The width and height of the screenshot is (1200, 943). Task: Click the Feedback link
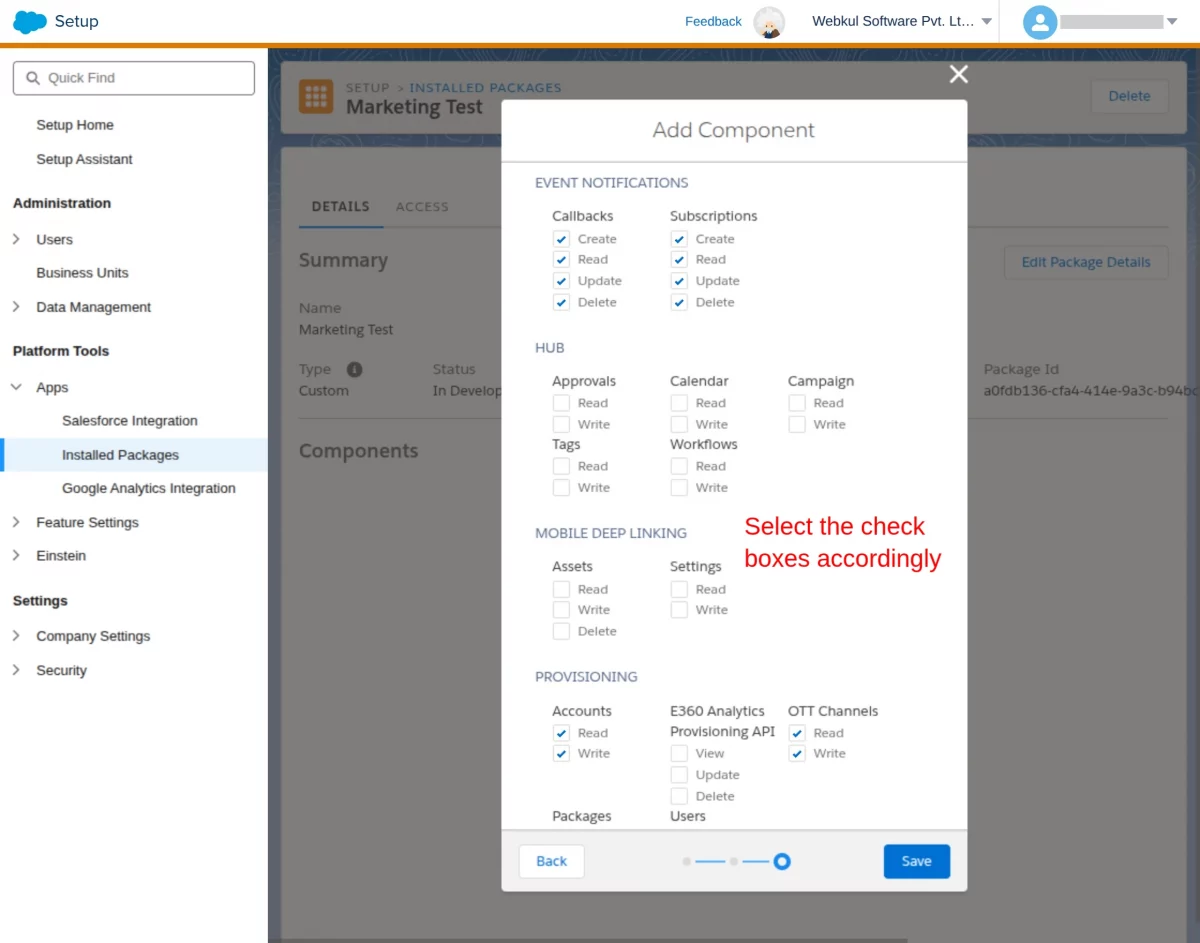[713, 21]
